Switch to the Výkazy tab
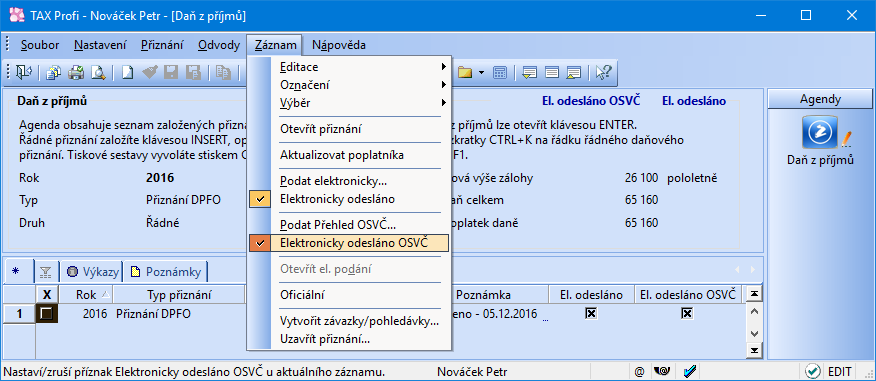 [93, 272]
